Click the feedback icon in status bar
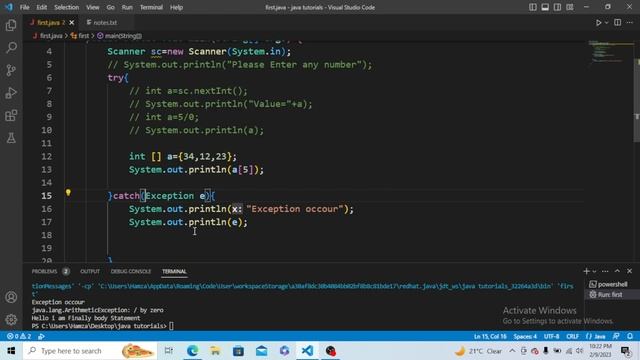This screenshot has height=360, width=640. [x=616, y=336]
